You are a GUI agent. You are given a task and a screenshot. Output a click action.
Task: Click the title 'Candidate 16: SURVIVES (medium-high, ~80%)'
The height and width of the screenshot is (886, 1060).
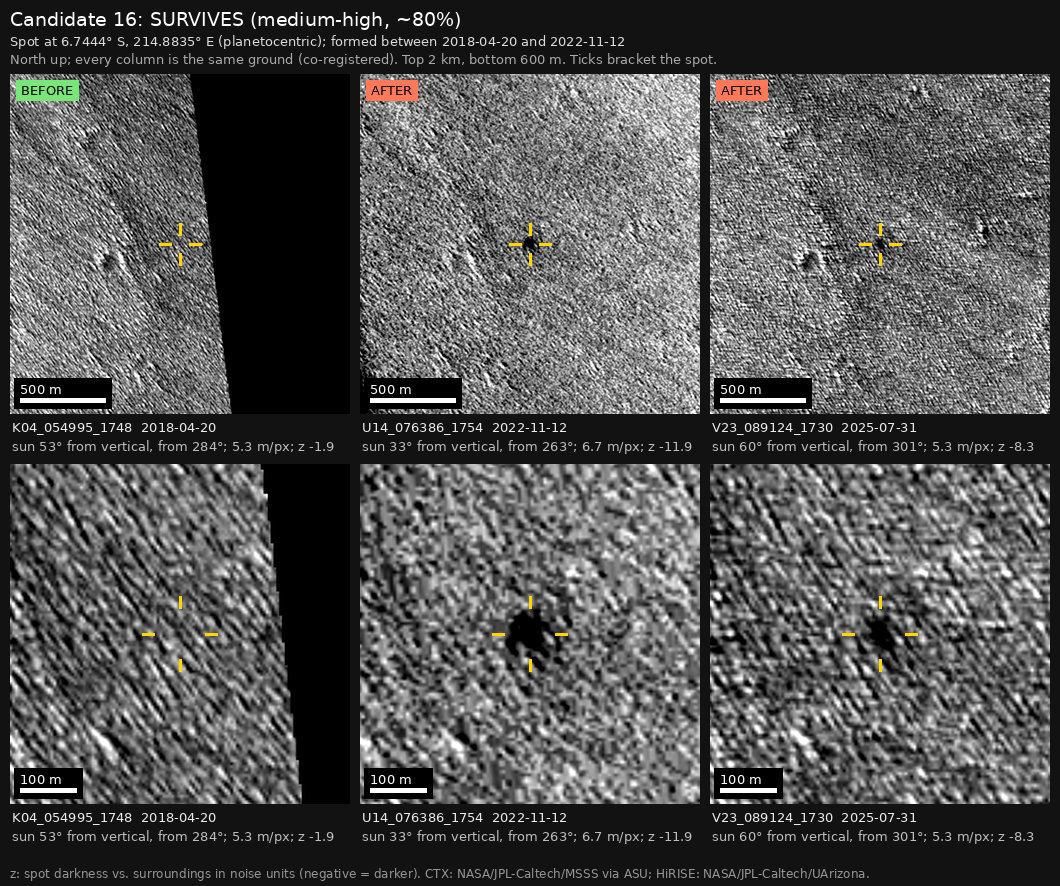tap(235, 20)
